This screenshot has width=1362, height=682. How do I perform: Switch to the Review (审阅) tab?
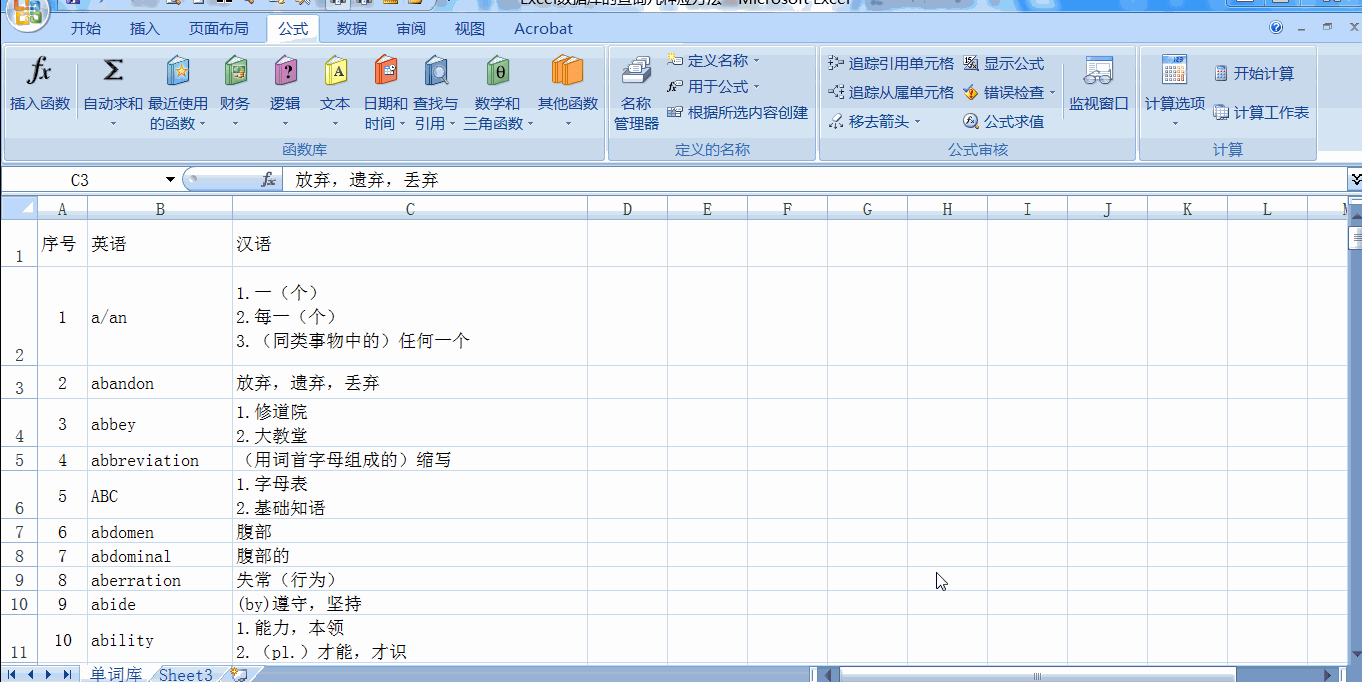[x=411, y=28]
